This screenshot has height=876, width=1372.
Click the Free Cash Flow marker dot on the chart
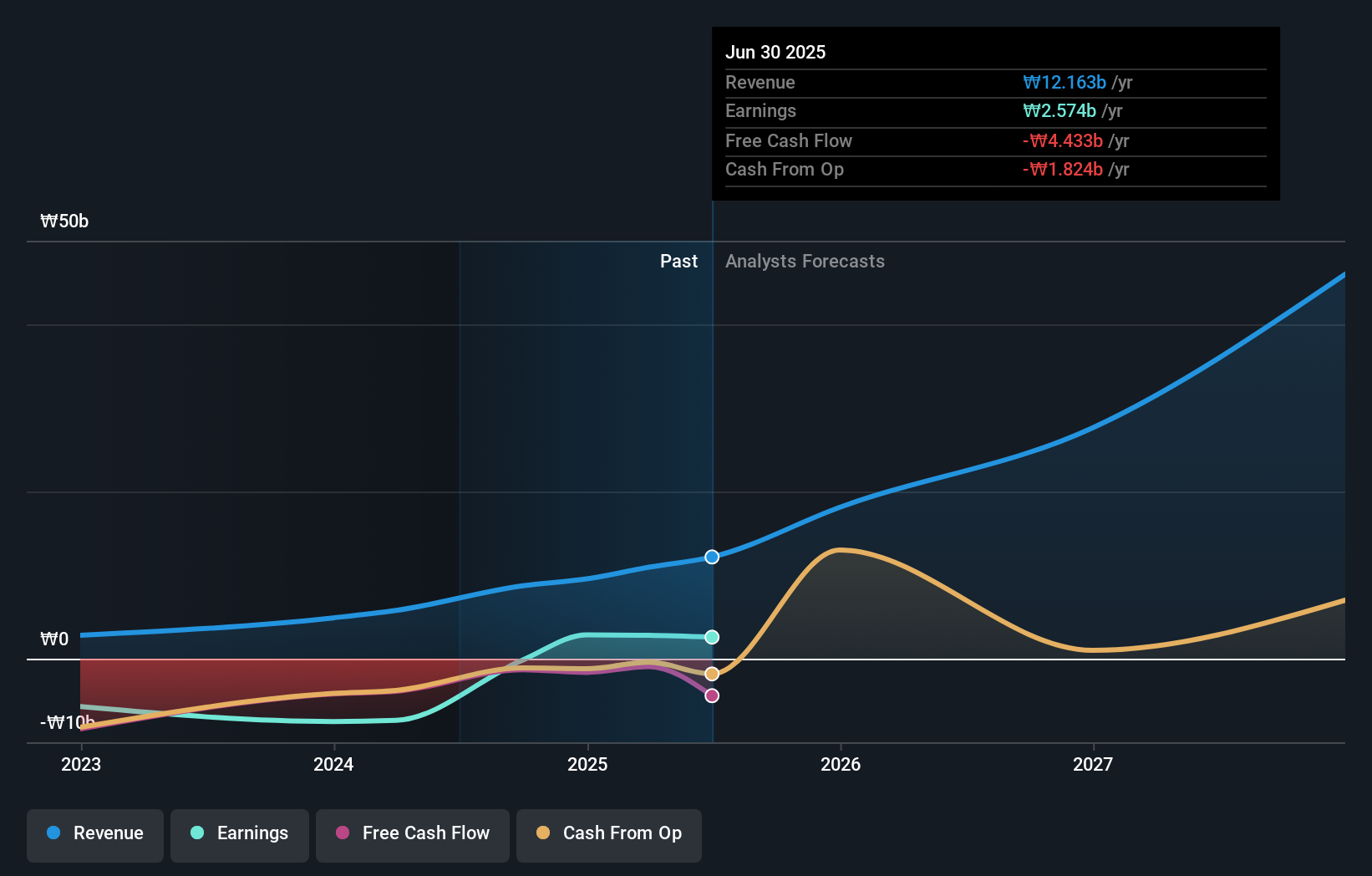[711, 695]
